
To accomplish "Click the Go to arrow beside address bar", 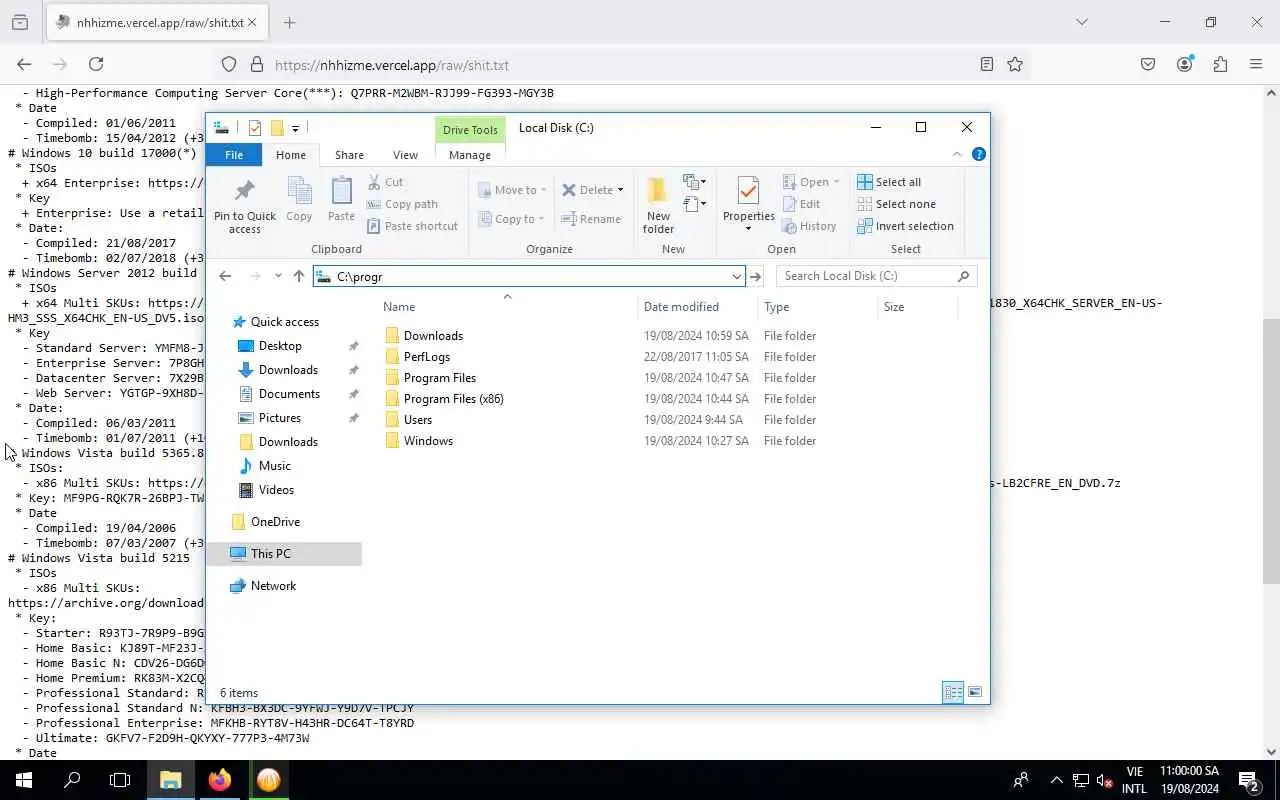I will pyautogui.click(x=756, y=276).
